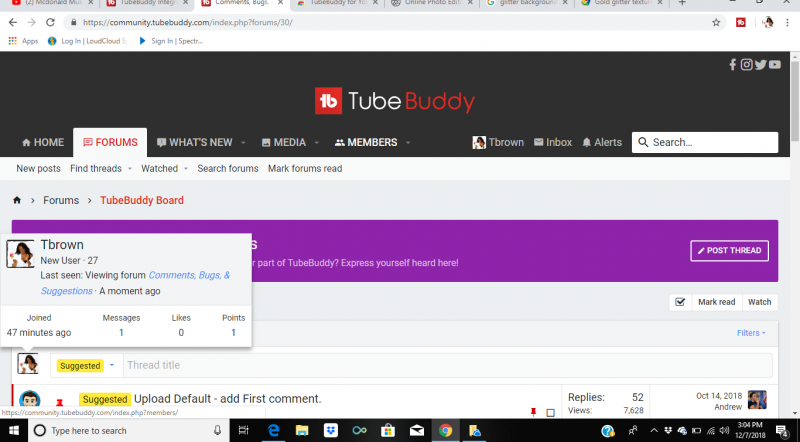Viewport: 800px width, 442px height.
Task: Open the MEMBERS nav tab
Action: pos(366,142)
